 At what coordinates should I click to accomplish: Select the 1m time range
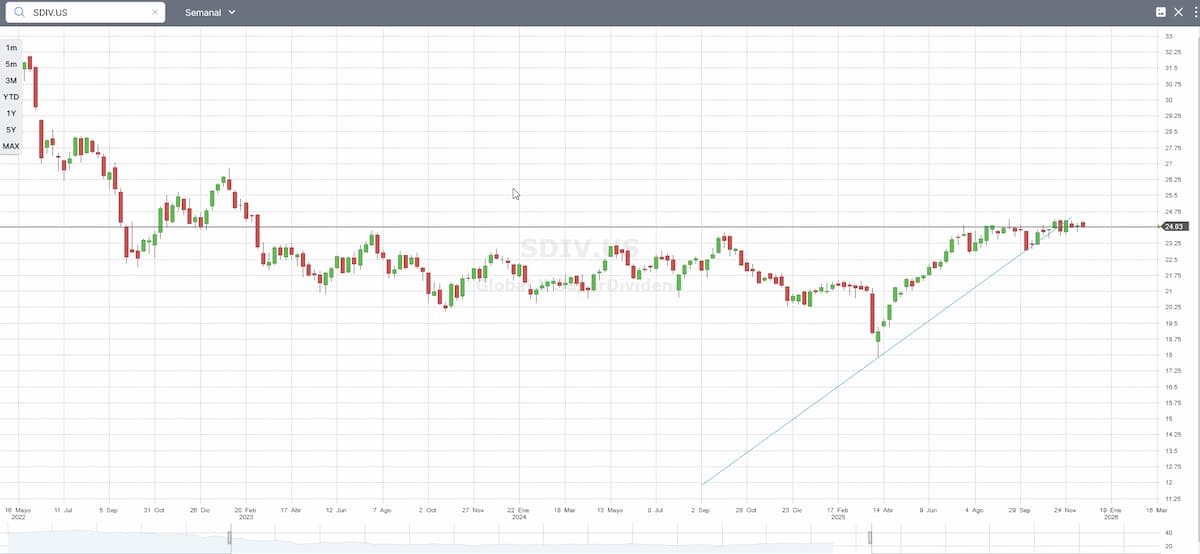click(x=11, y=47)
